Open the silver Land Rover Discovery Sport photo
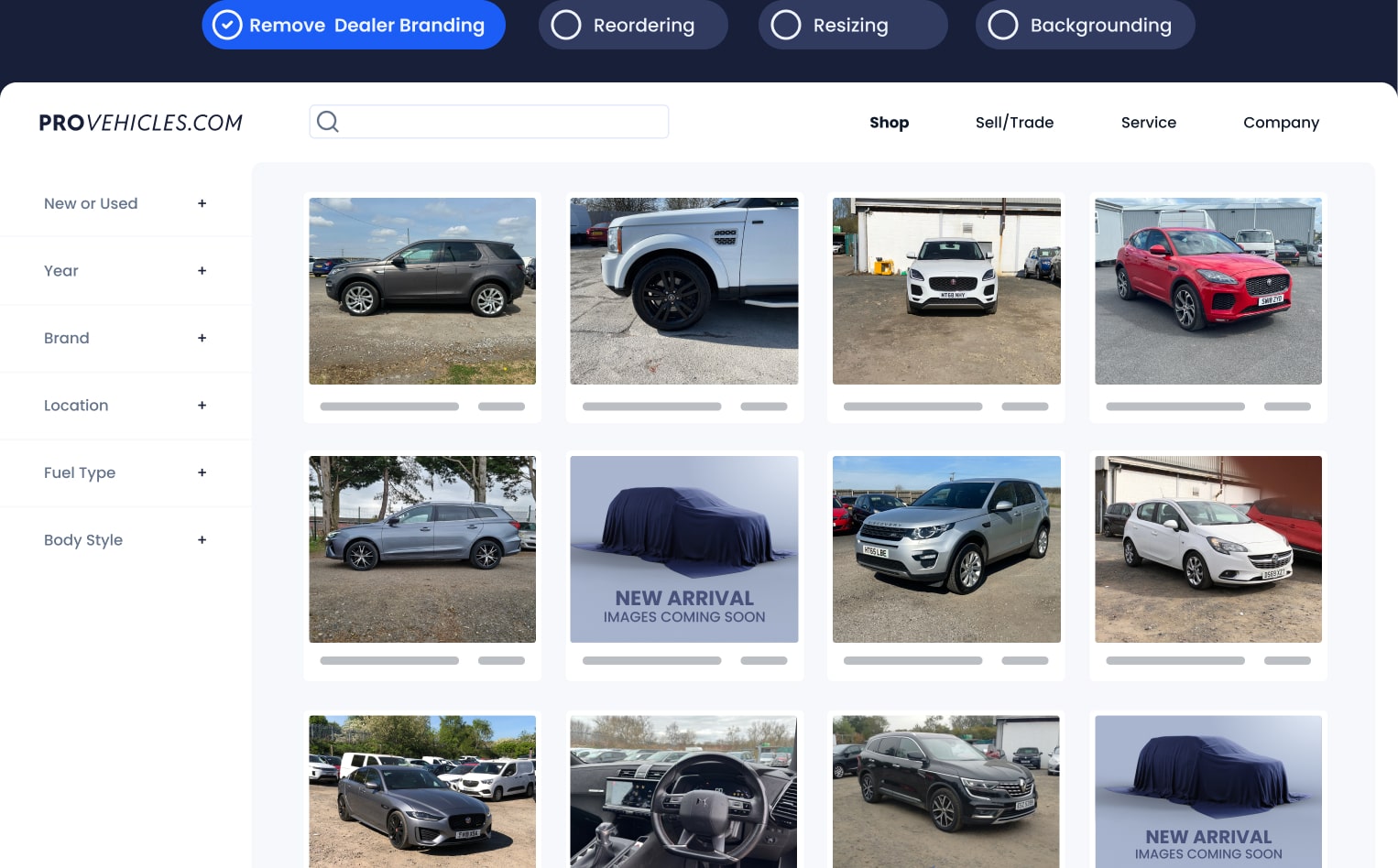This screenshot has height=868, width=1398. (946, 549)
